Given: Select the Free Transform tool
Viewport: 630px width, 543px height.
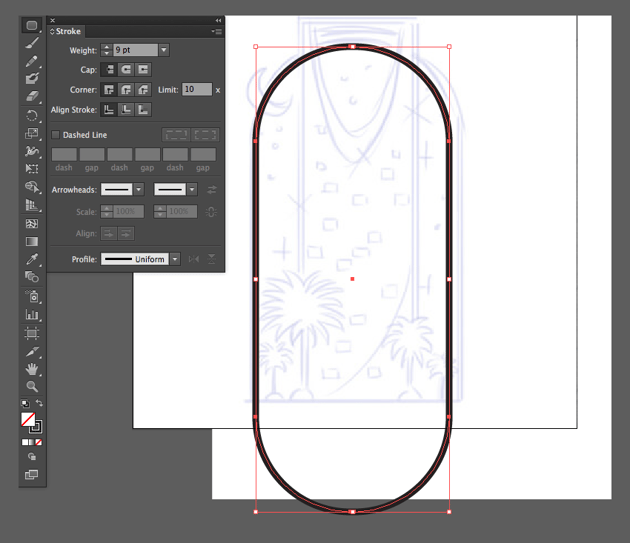Looking at the screenshot, I should (x=32, y=168).
